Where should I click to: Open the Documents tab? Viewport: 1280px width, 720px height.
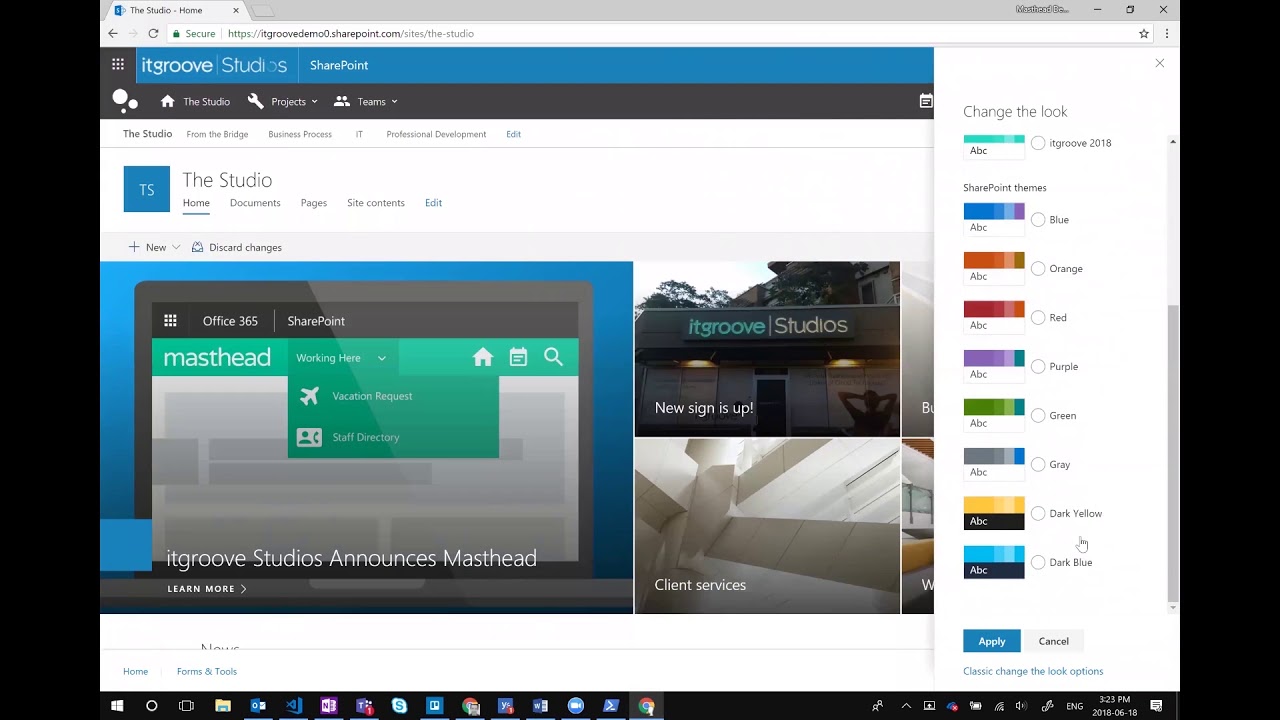pyautogui.click(x=255, y=203)
